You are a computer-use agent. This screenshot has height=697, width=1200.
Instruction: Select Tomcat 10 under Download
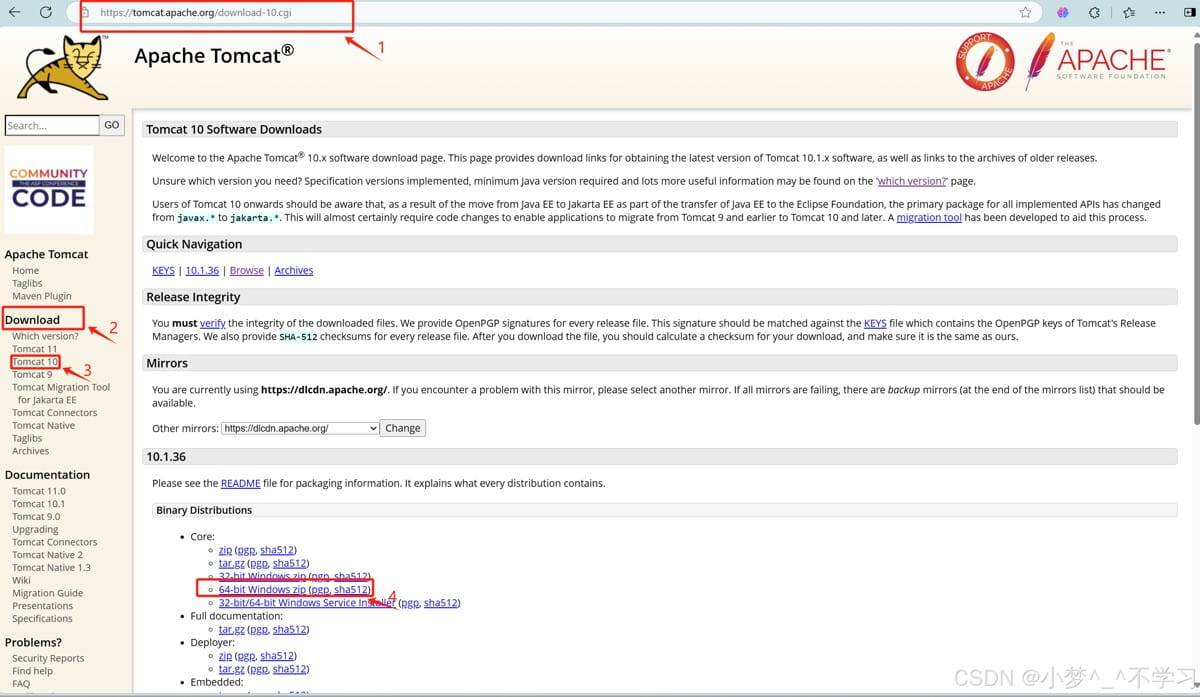click(x=34, y=361)
